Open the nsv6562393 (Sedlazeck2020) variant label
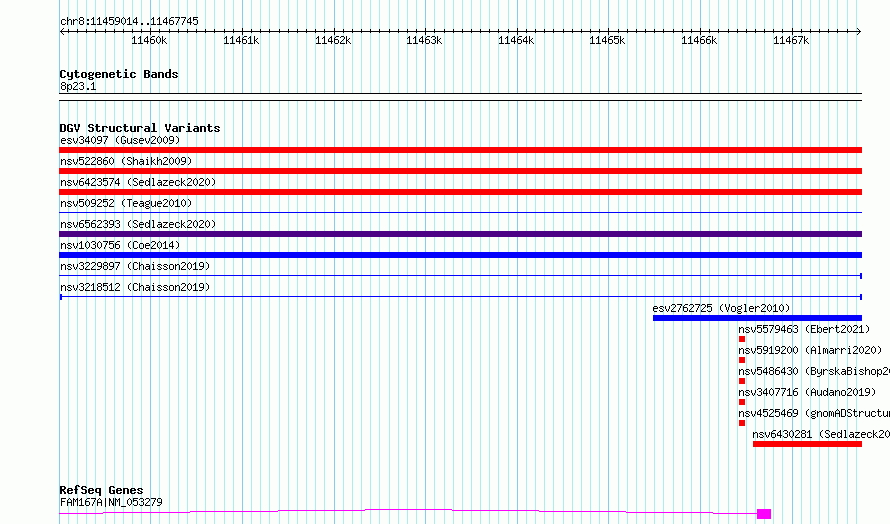Image resolution: width=890 pixels, height=524 pixels. click(138, 224)
